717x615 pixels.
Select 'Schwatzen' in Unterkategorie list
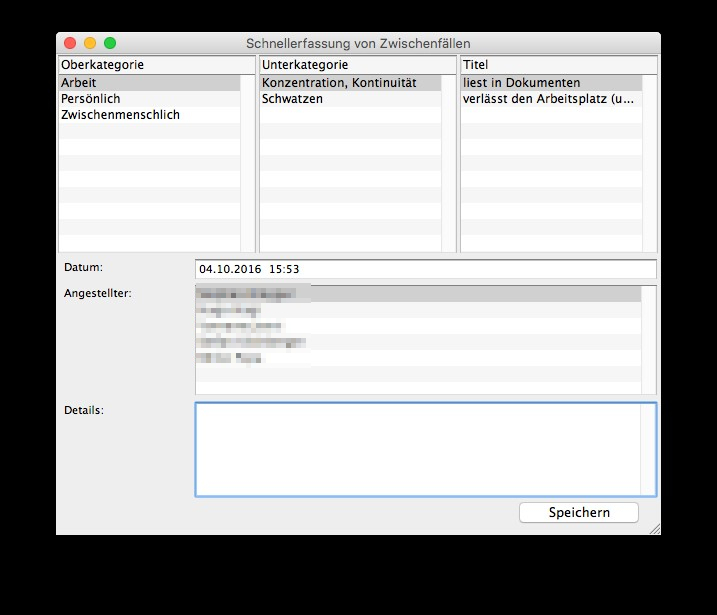pos(349,99)
